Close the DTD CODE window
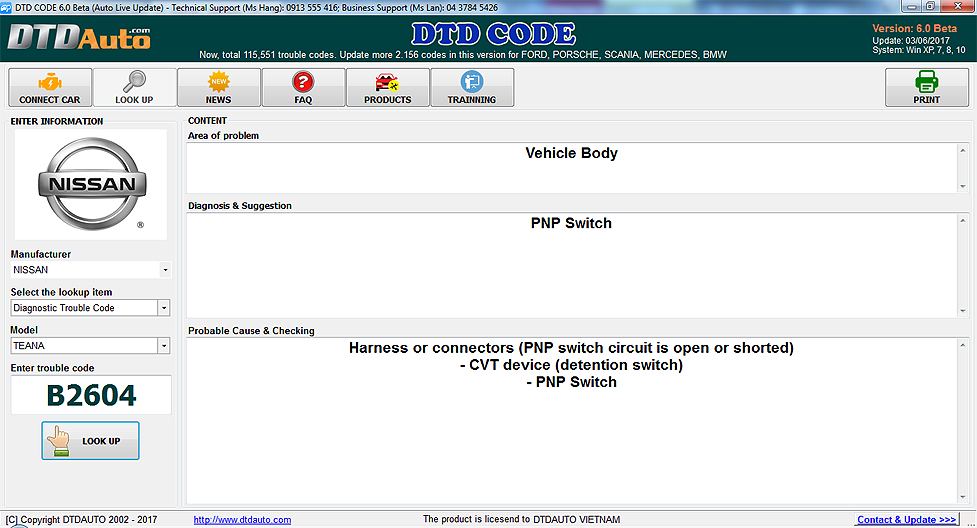The image size is (977, 528). click(958, 6)
